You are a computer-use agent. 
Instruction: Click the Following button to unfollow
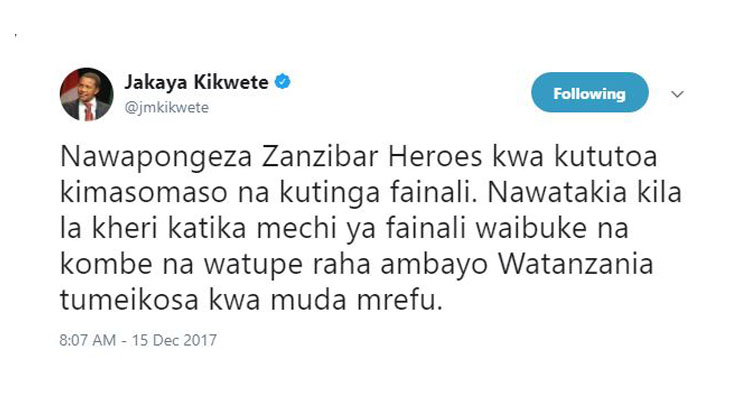tap(589, 92)
